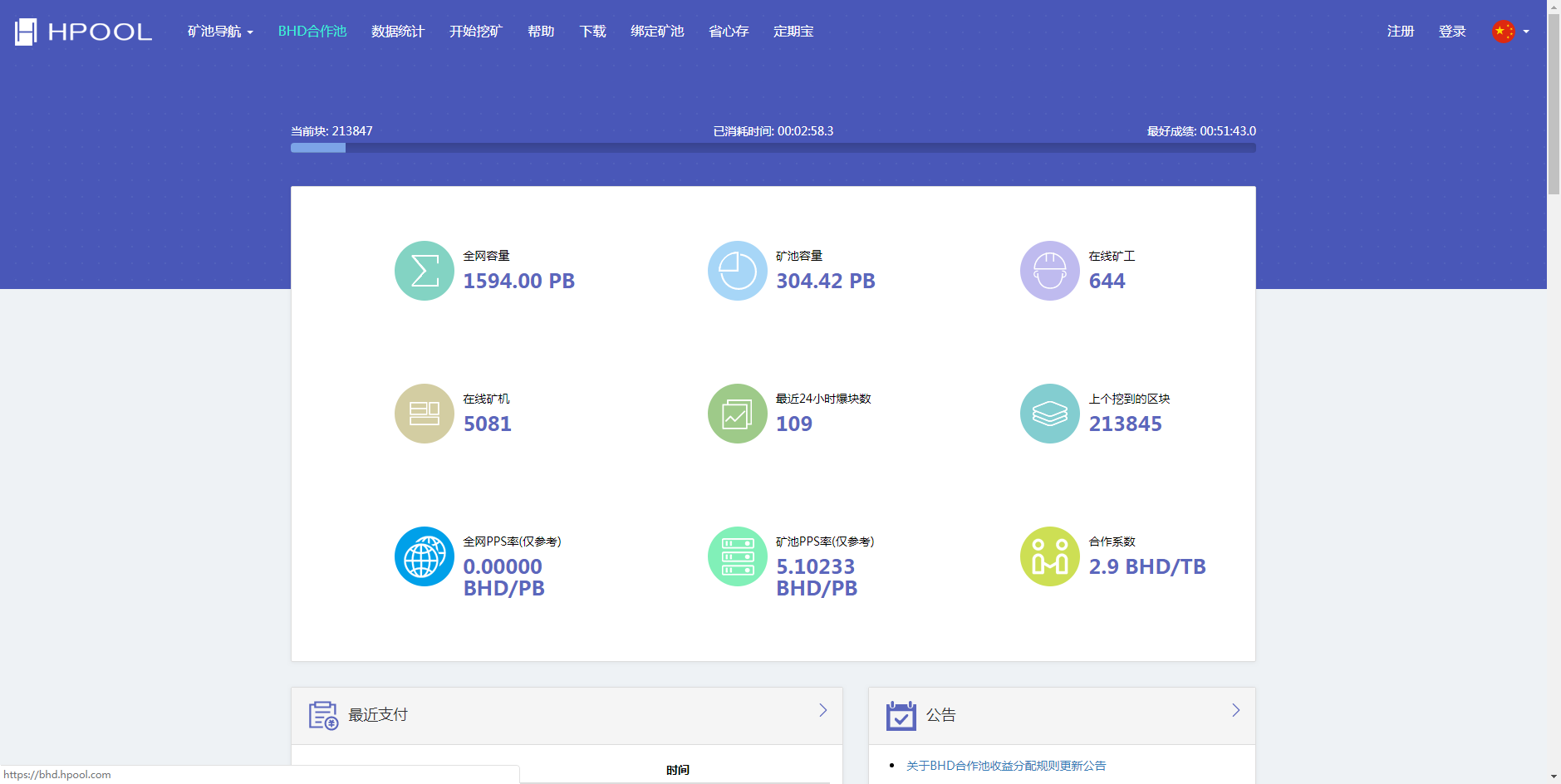Screen dimensions: 1561x784
Task: Click the 213845 last block value
Action: 1126,424
